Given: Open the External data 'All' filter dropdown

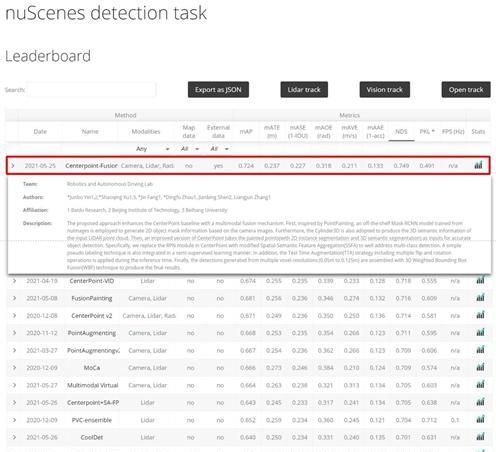Looking at the screenshot, I should pyautogui.click(x=219, y=149).
